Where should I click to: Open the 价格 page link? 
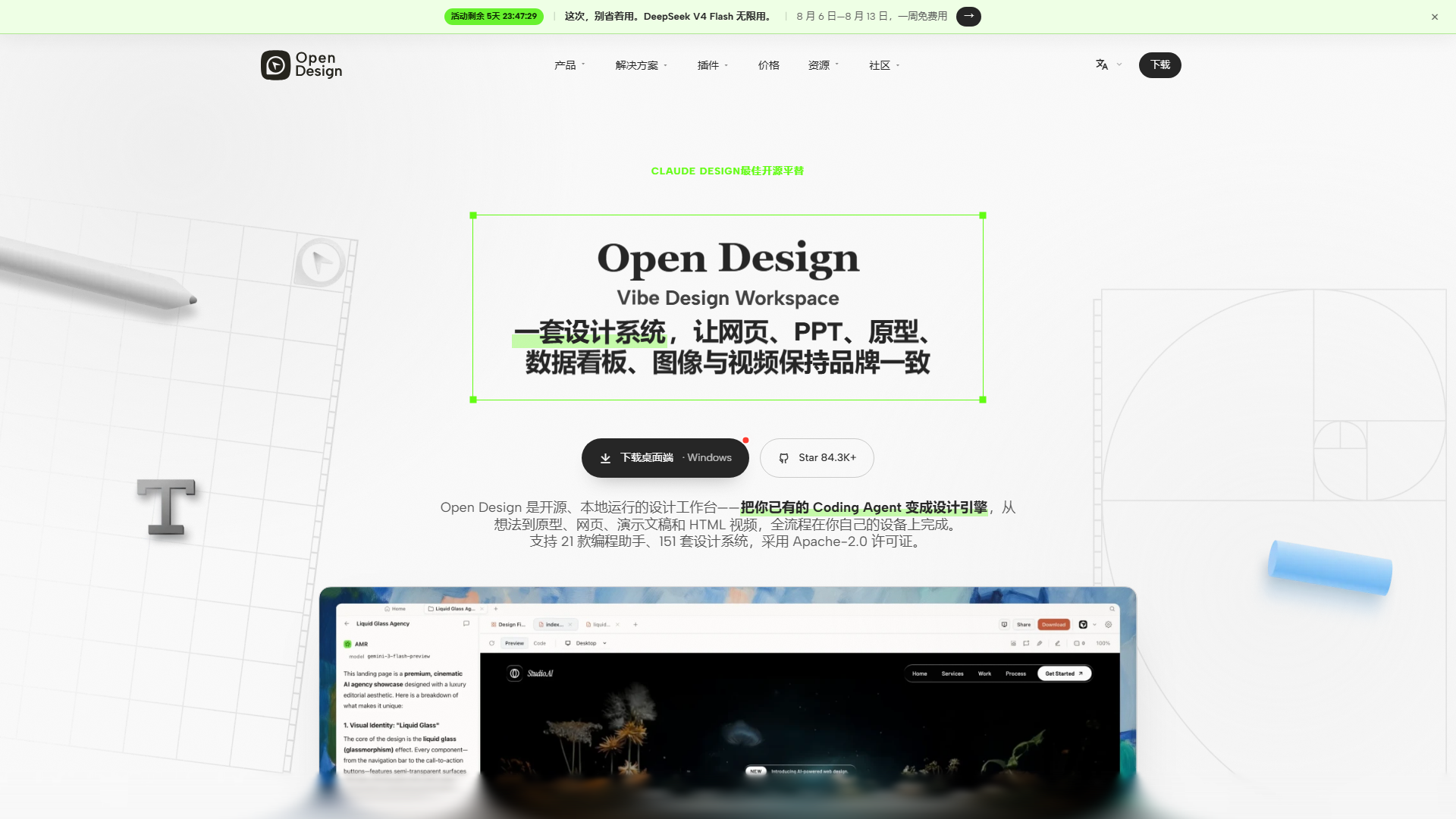click(768, 65)
